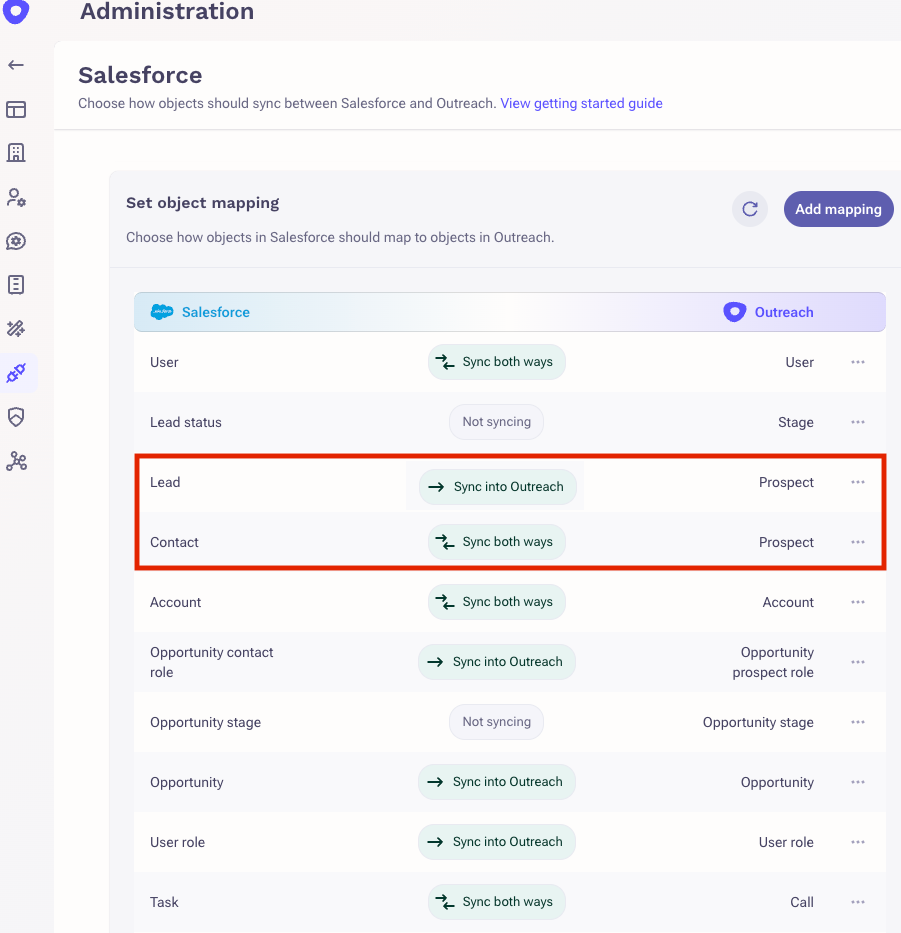Click the Administration page title

click(167, 11)
